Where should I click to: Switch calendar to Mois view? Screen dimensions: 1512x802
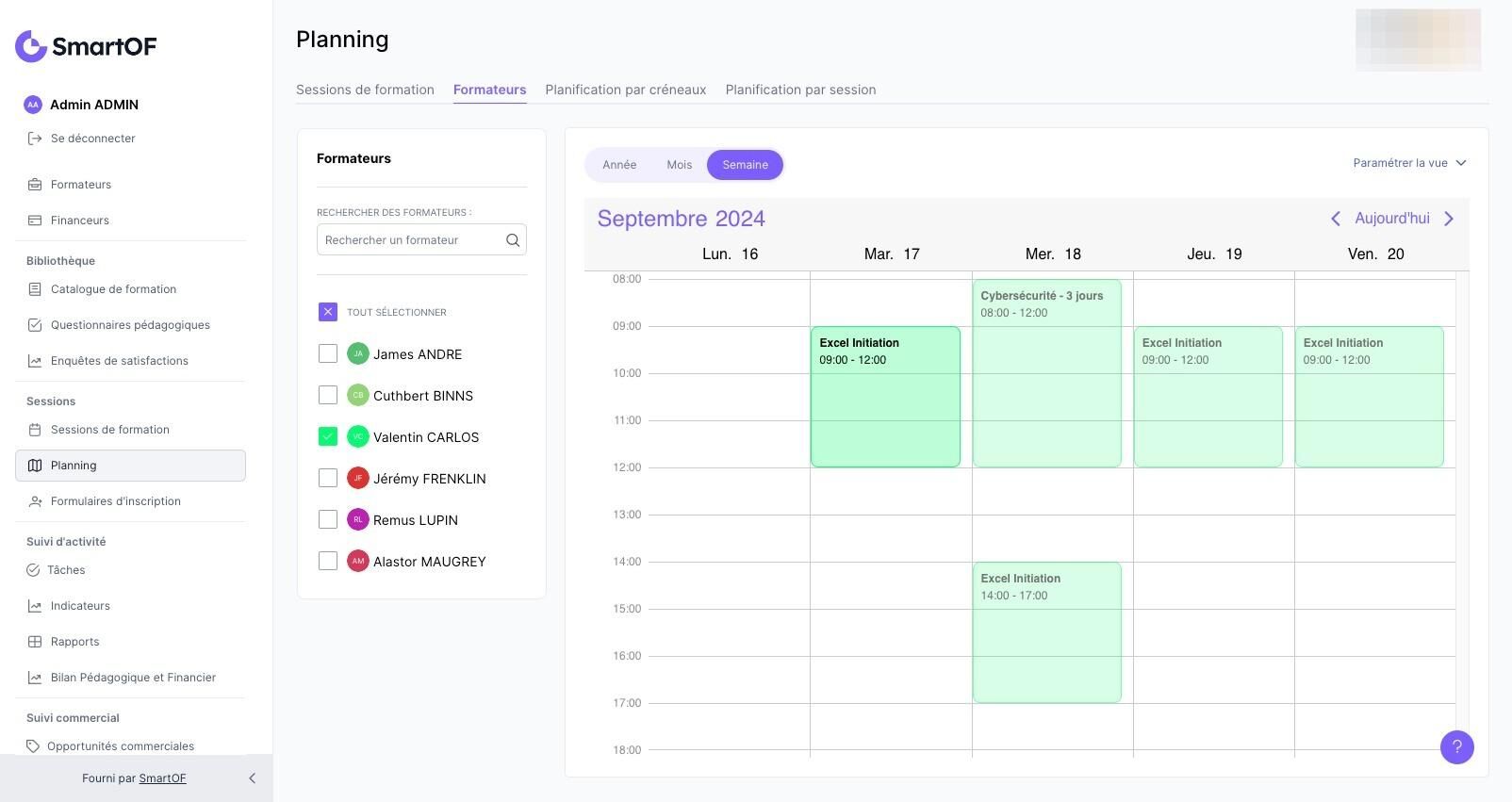click(679, 165)
